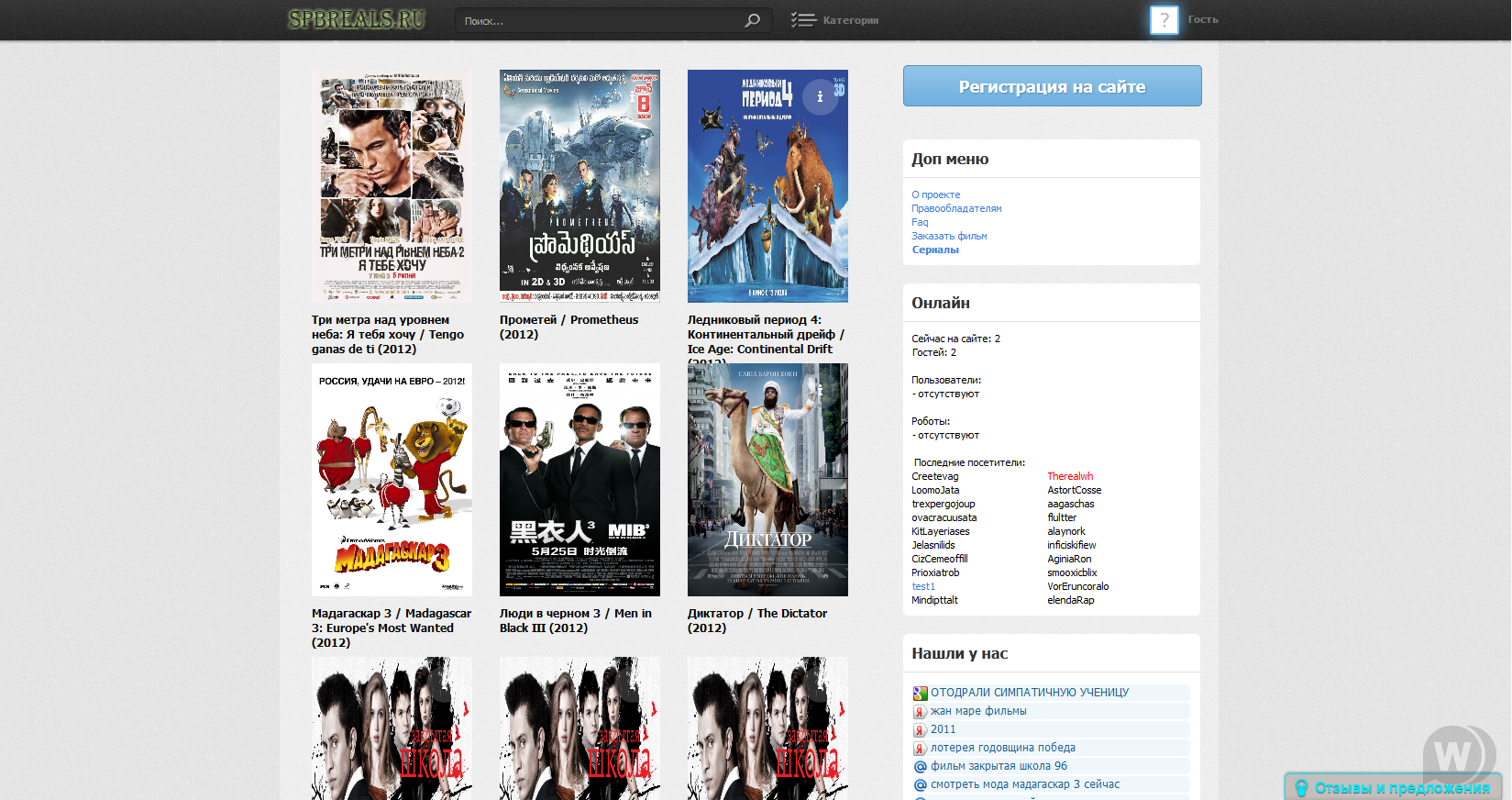The image size is (1512, 800).
Task: Open visitor profile Jelasnilids
Action: coord(933,545)
